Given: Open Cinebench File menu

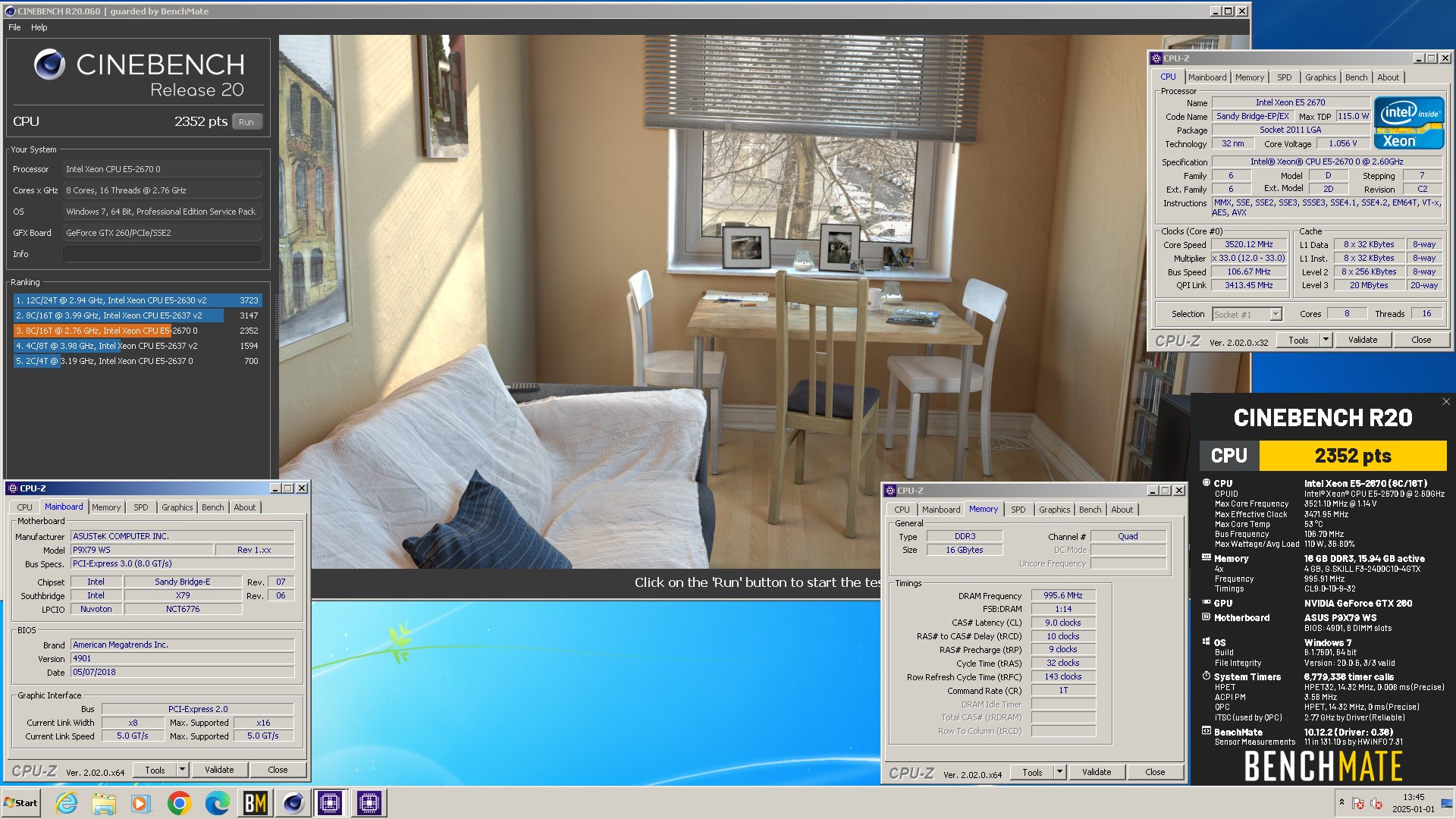Looking at the screenshot, I should pos(14,27).
